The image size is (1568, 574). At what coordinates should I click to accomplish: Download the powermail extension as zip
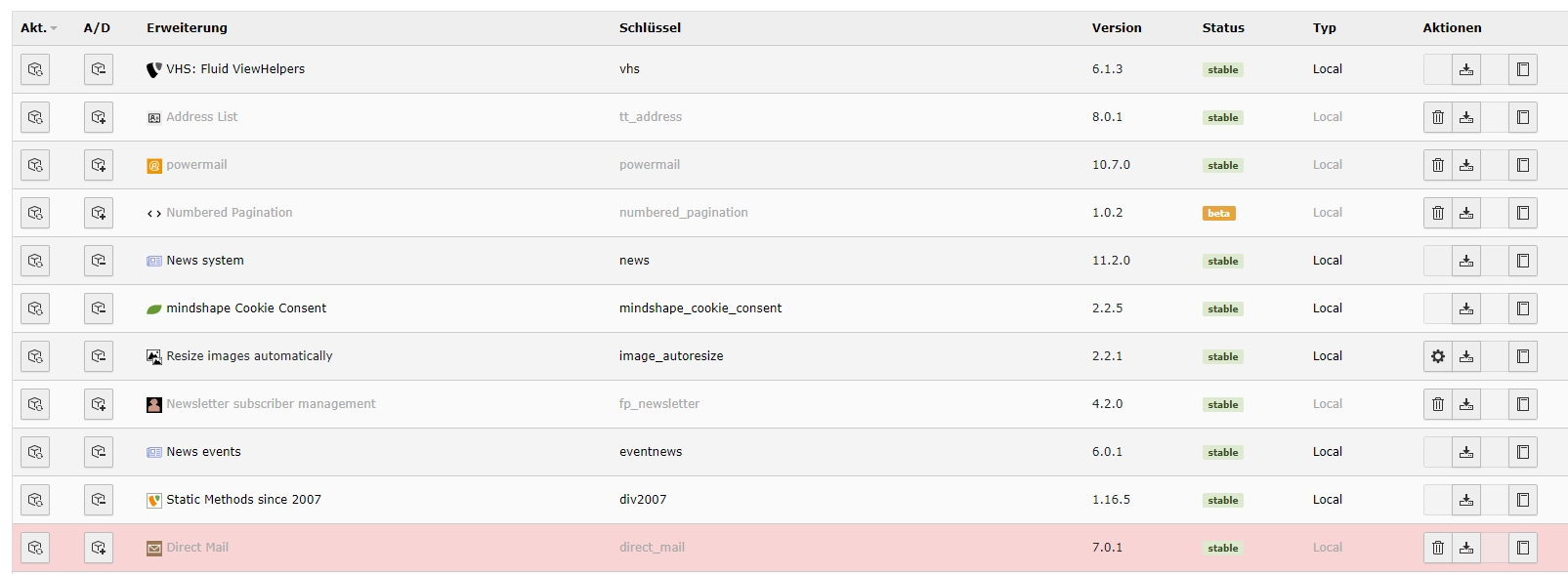pyautogui.click(x=1466, y=165)
